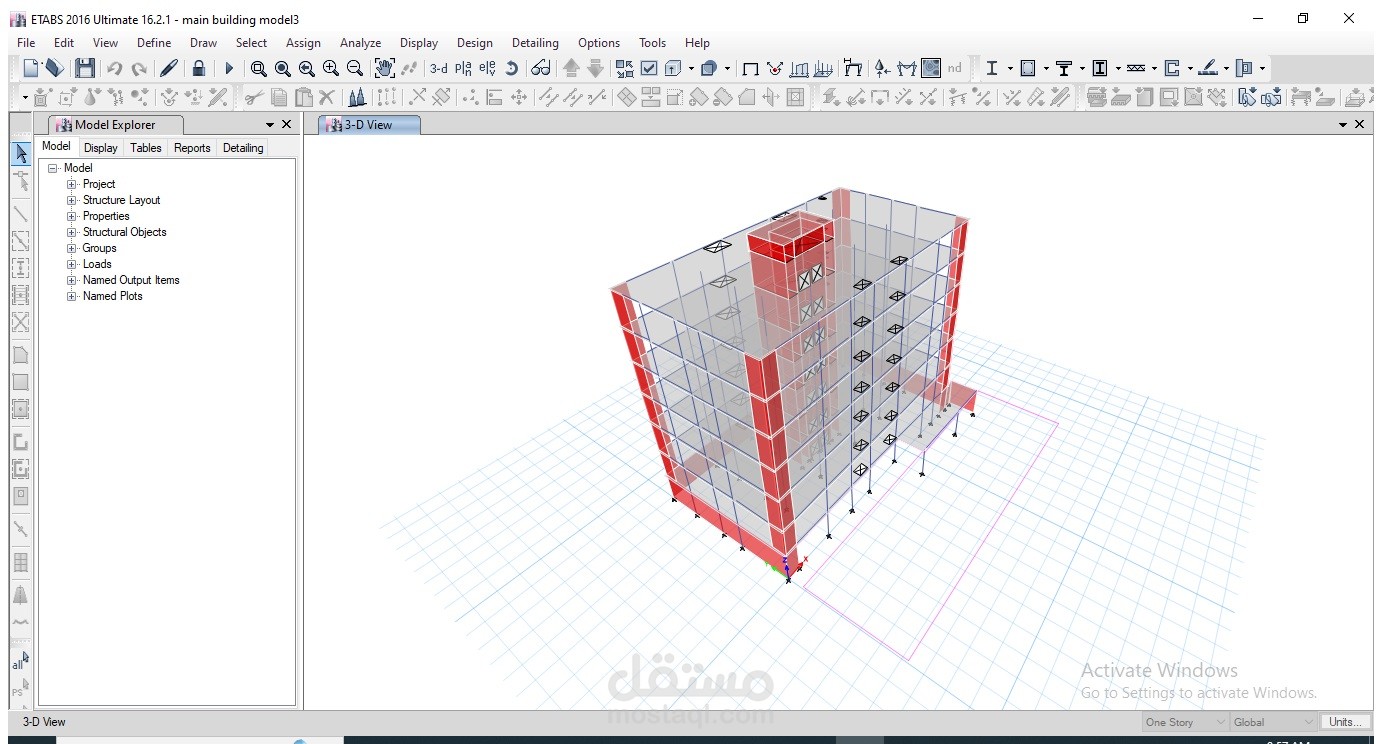Click the Save model floppy disk icon
Viewport: 1382px width, 744px height.
click(x=85, y=68)
